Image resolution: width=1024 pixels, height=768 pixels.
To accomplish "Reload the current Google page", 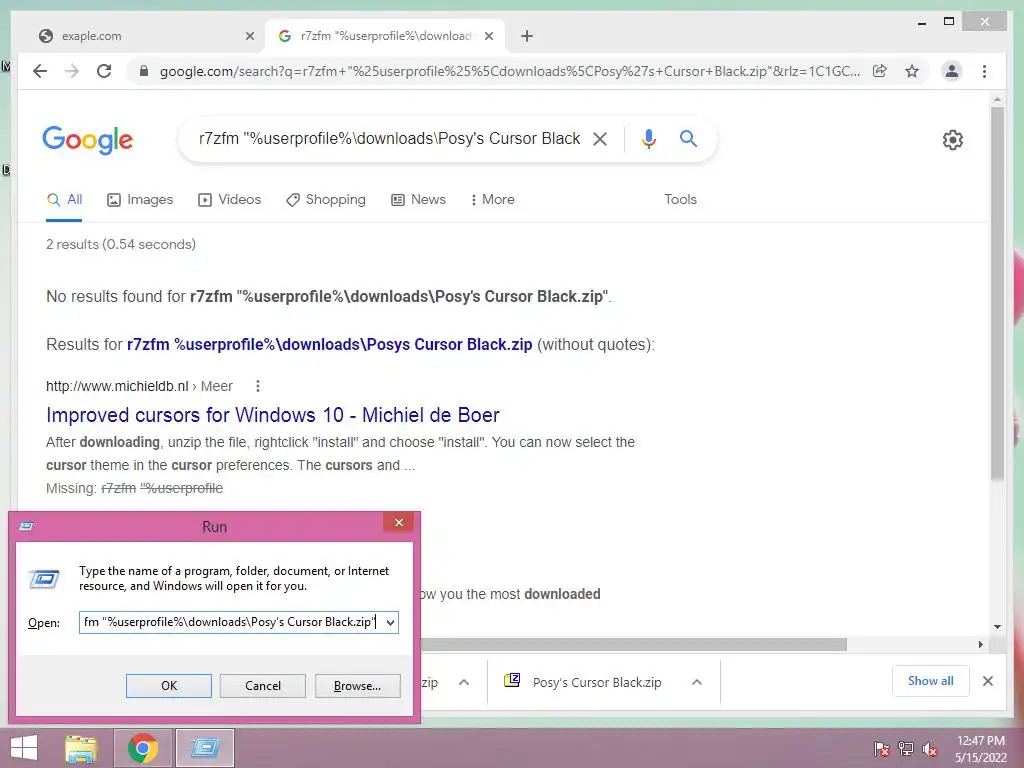I will click(x=104, y=71).
